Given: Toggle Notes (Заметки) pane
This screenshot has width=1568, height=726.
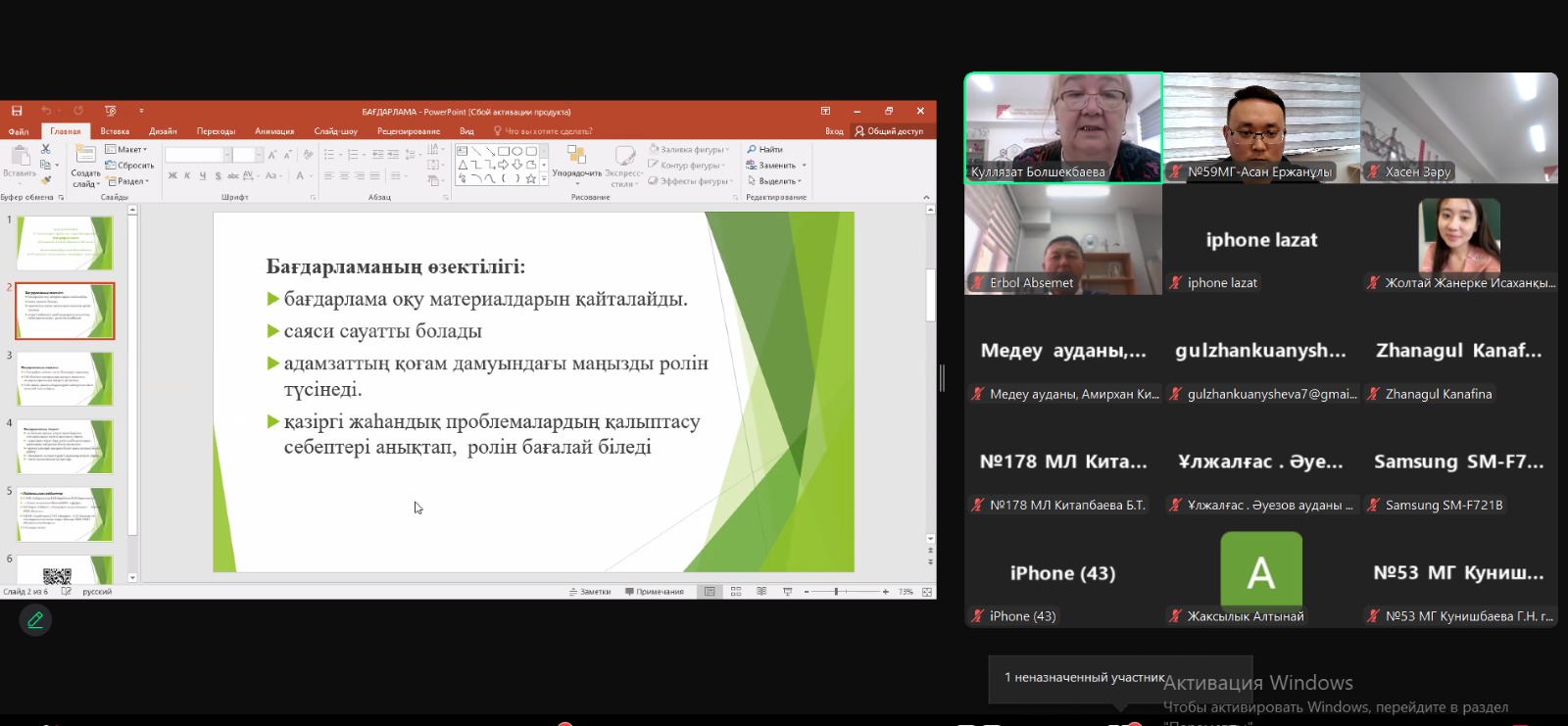Looking at the screenshot, I should [x=590, y=592].
